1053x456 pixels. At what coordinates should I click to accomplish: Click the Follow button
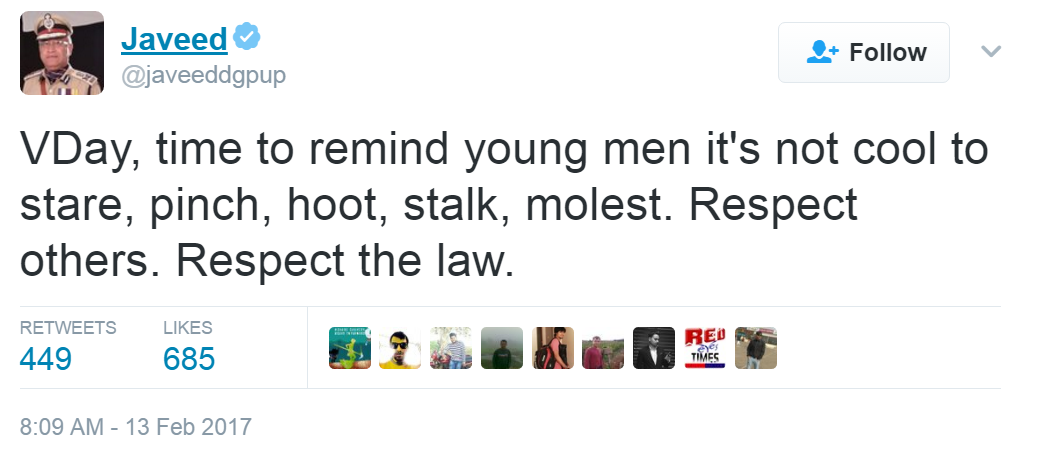864,52
